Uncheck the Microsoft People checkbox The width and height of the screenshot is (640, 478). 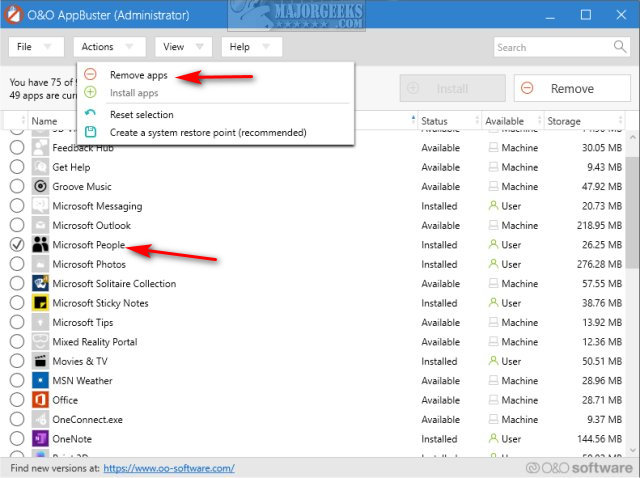point(17,245)
